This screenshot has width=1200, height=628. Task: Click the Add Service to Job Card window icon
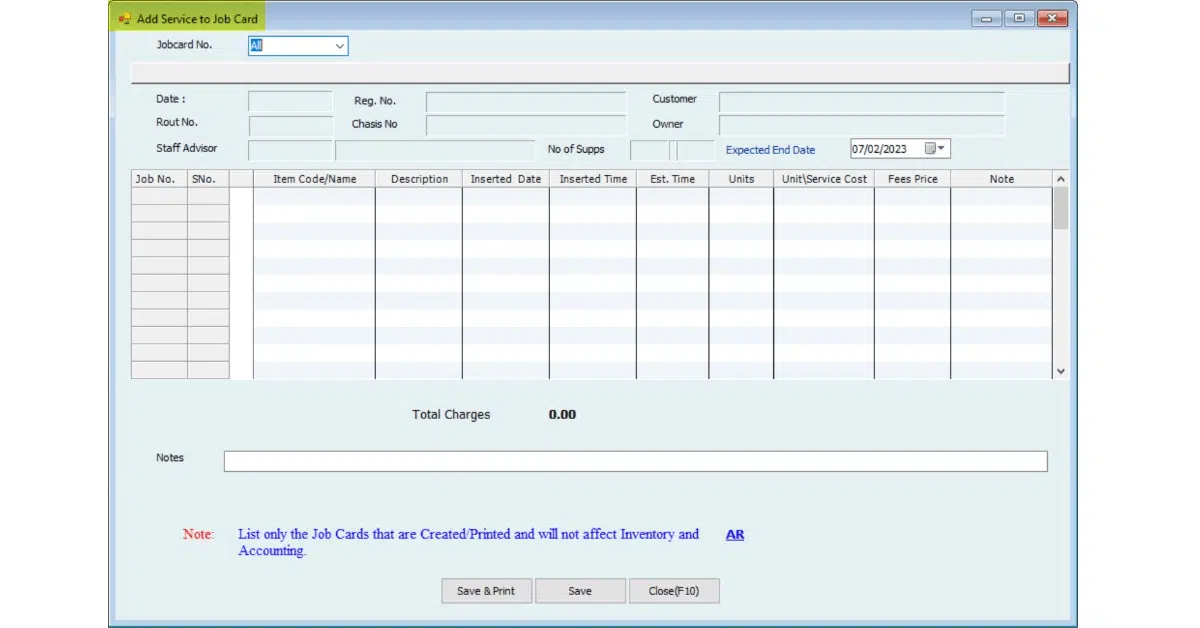[x=125, y=18]
